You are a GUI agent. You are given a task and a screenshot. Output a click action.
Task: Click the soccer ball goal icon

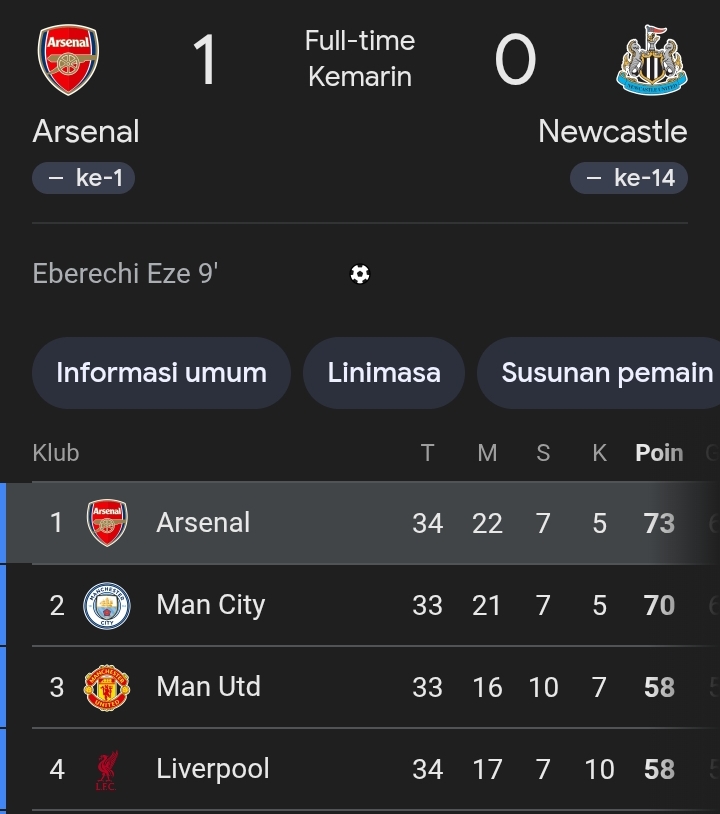click(360, 274)
